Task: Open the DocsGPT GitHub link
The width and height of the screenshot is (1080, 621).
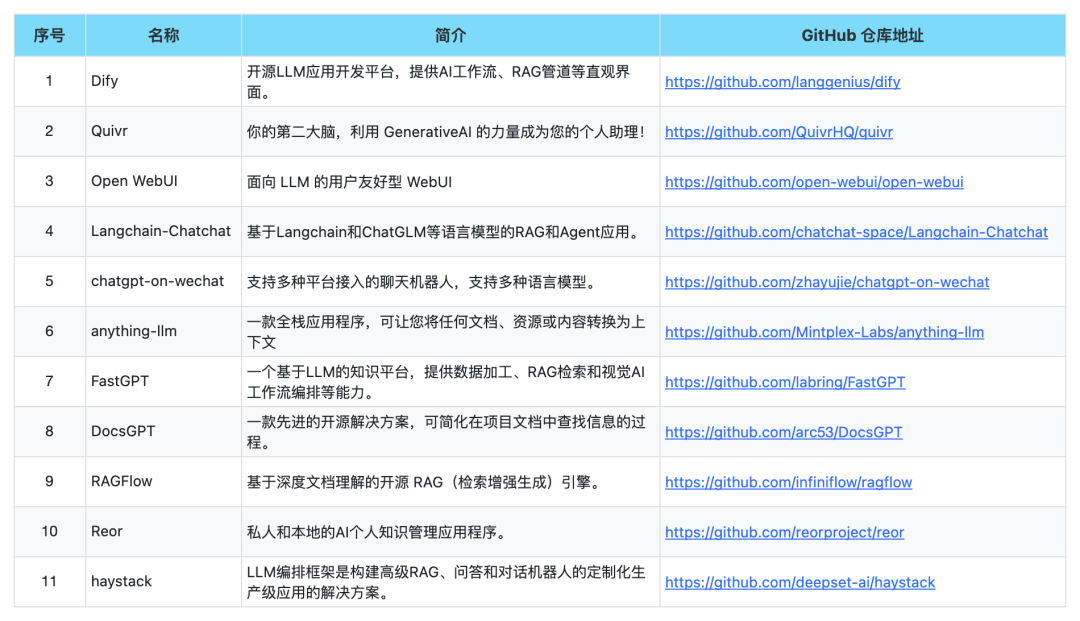Action: click(781, 431)
